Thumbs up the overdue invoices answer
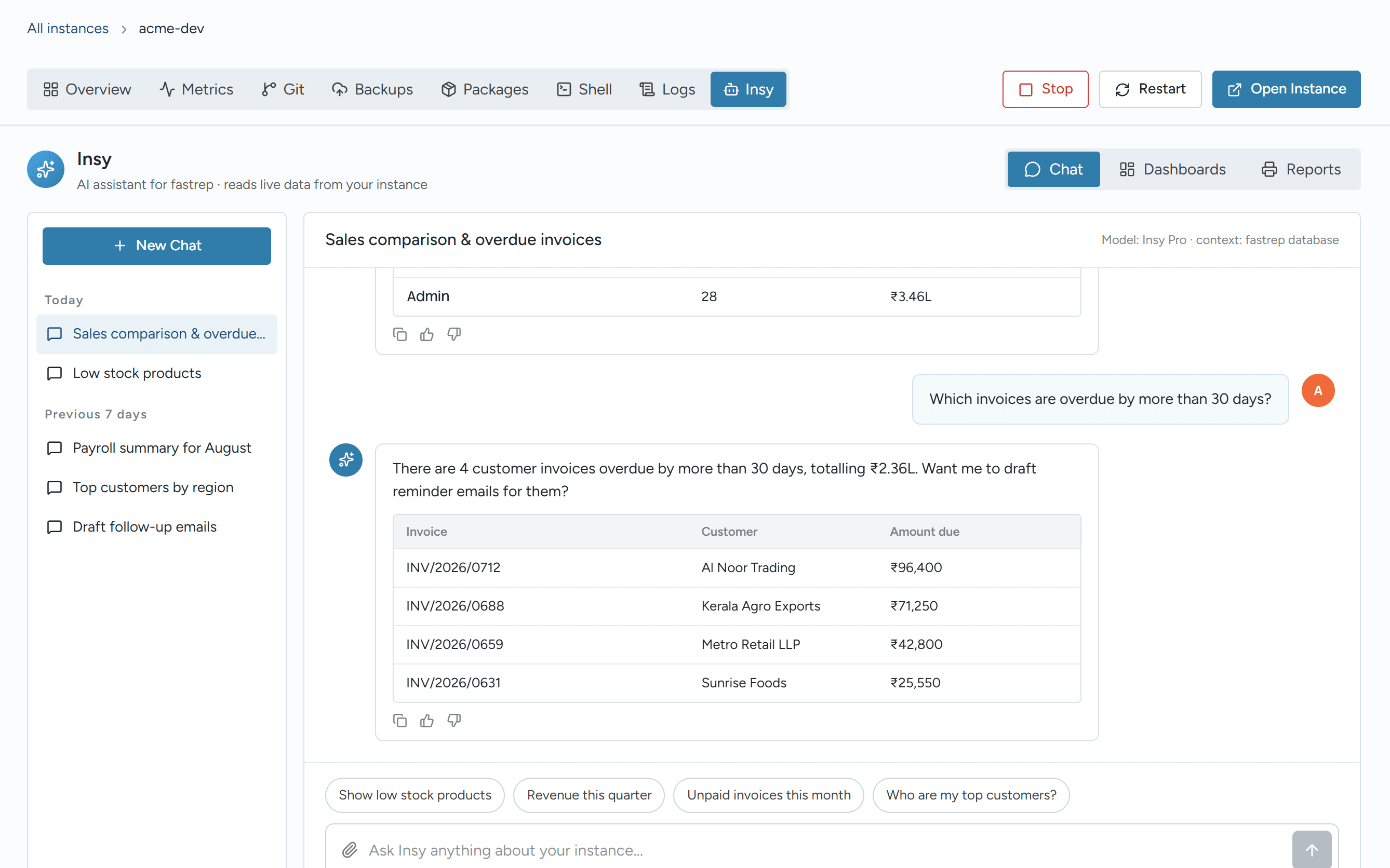This screenshot has height=868, width=1390. [x=427, y=721]
